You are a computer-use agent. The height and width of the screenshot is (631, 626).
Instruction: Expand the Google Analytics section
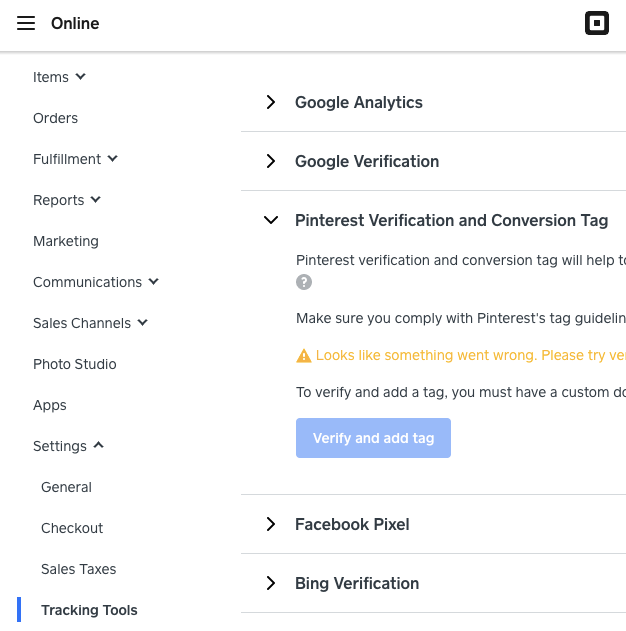click(271, 102)
